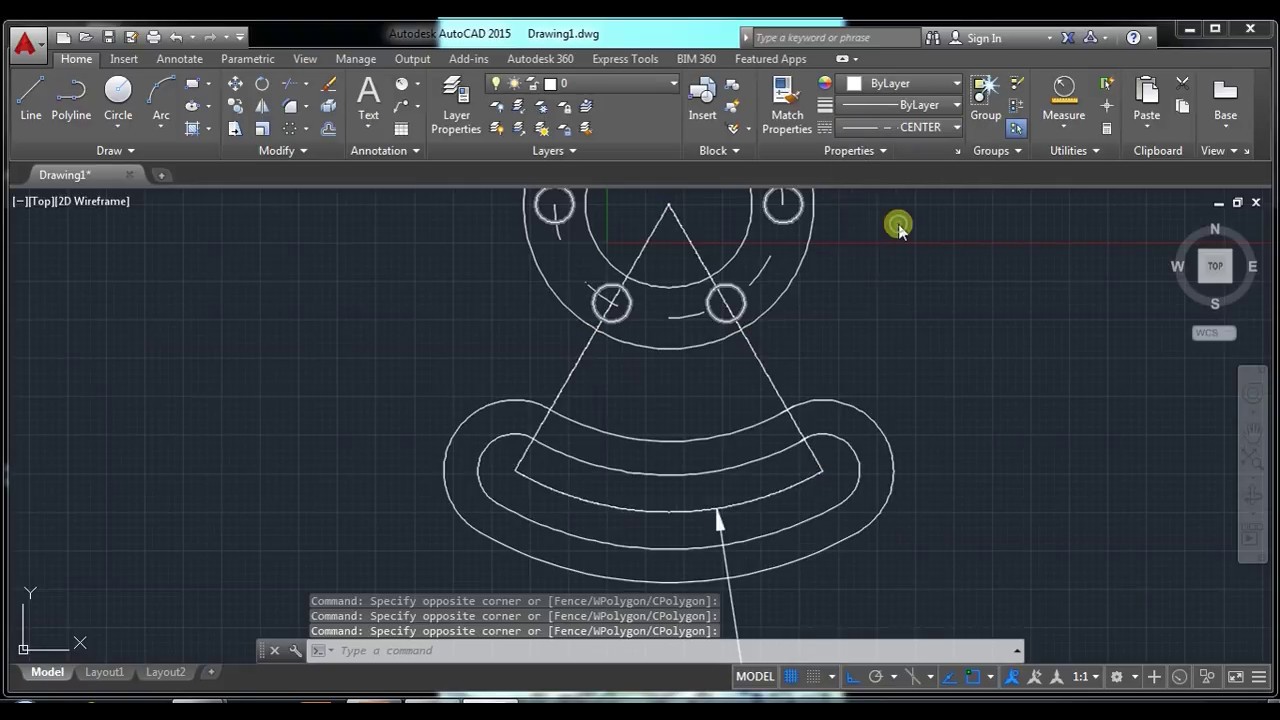The height and width of the screenshot is (720, 1280).
Task: Click Match Properties tool
Action: pos(787,106)
